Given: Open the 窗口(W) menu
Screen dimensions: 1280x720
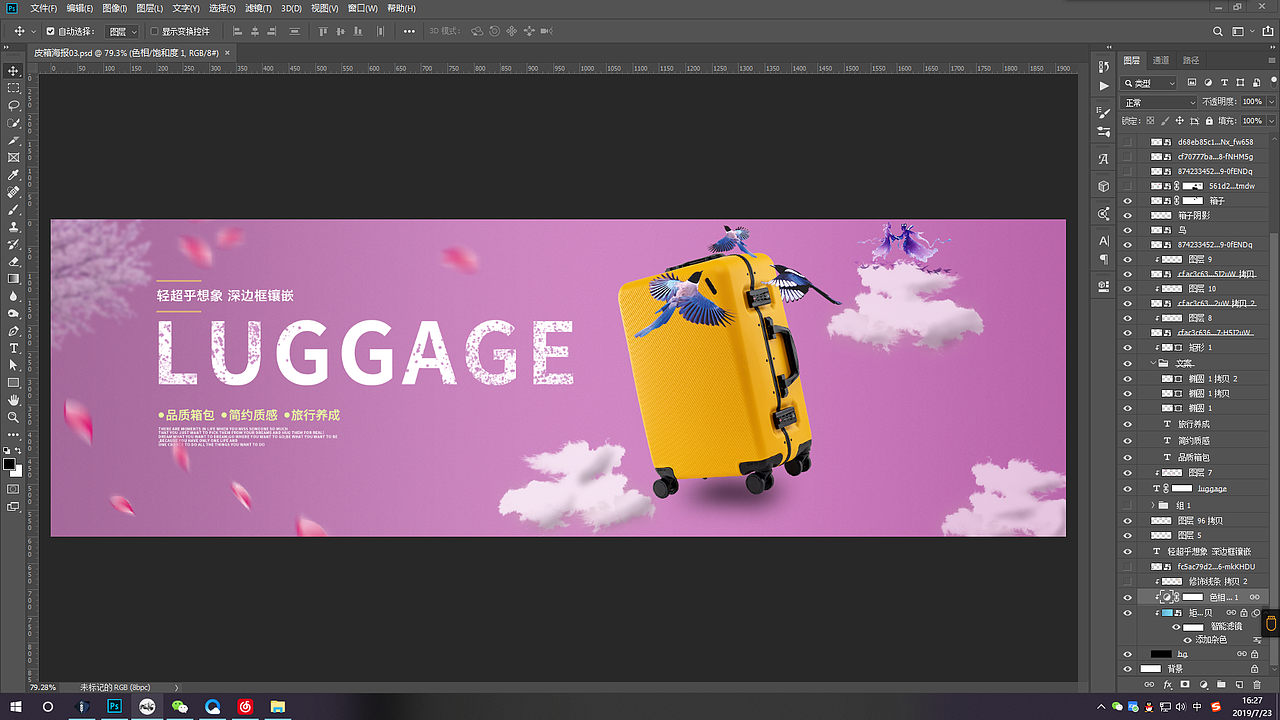Looking at the screenshot, I should pyautogui.click(x=364, y=8).
